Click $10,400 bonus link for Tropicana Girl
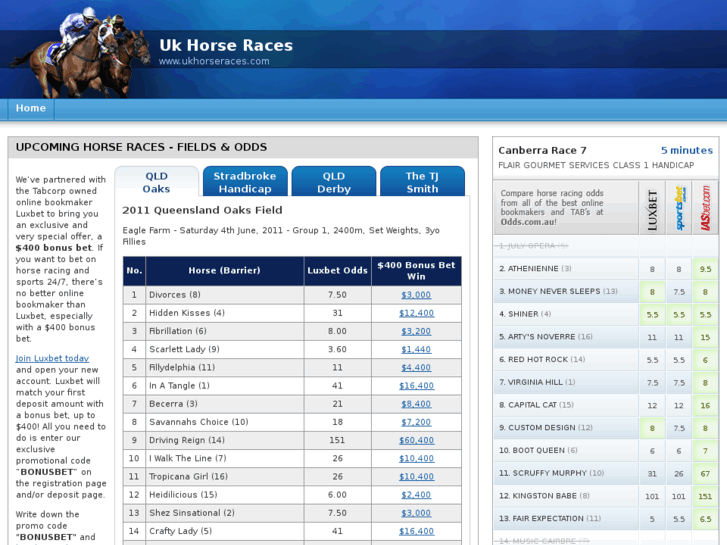The width and height of the screenshot is (727, 545). coord(416,476)
